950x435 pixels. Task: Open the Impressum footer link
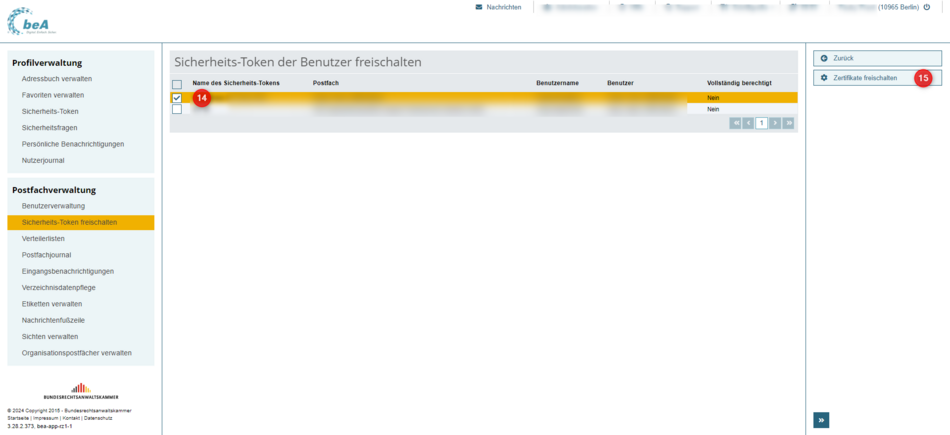pyautogui.click(x=46, y=418)
